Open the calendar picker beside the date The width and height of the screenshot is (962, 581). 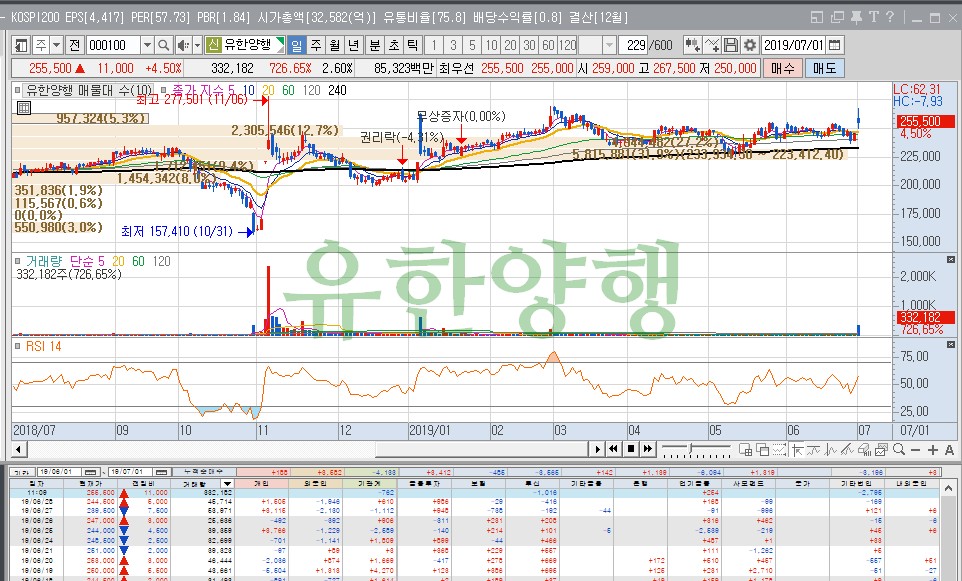point(834,45)
